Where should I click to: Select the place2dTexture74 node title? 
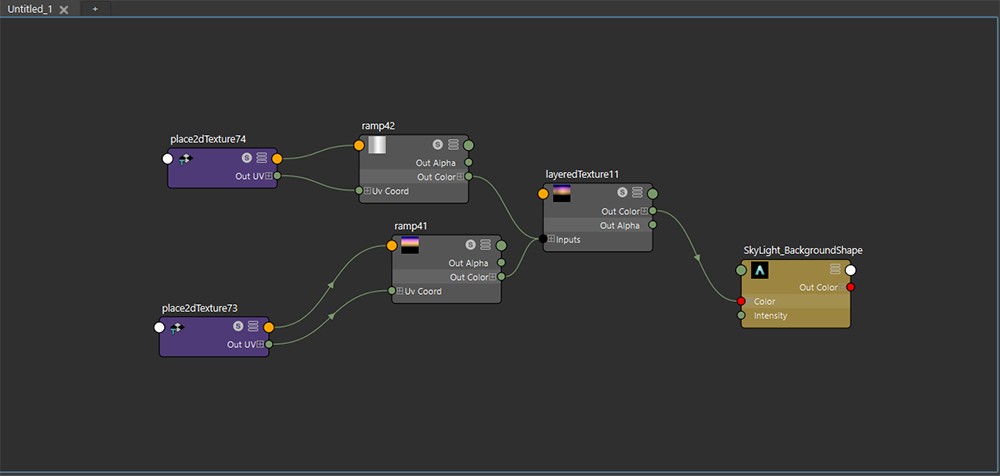[x=209, y=138]
